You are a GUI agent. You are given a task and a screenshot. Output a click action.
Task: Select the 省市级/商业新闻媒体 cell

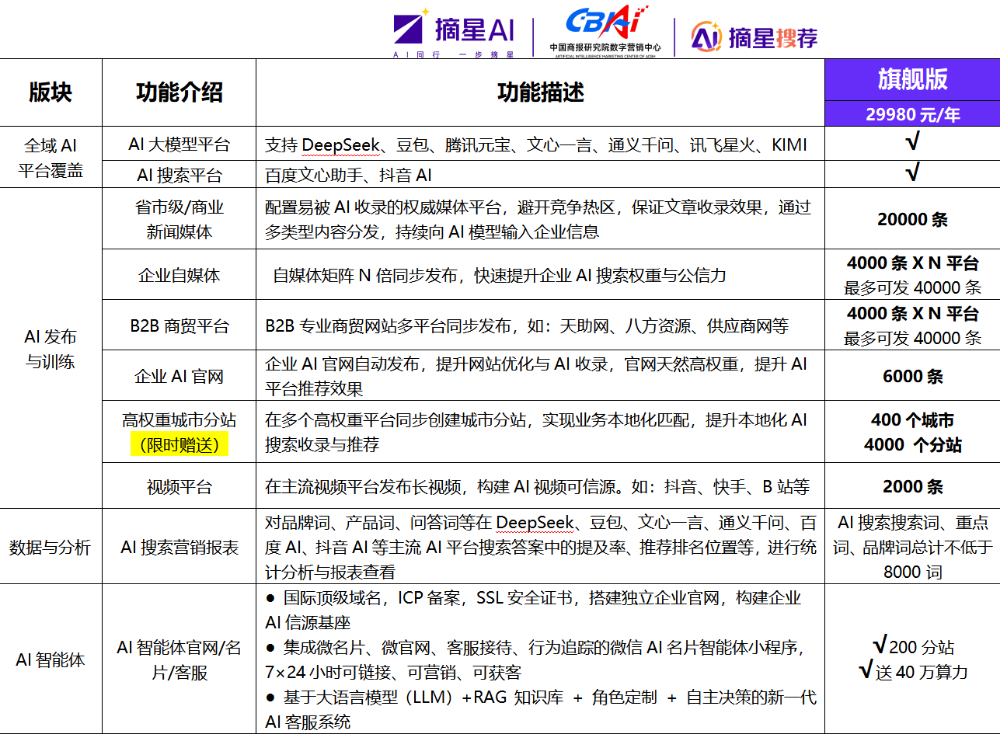click(x=179, y=219)
